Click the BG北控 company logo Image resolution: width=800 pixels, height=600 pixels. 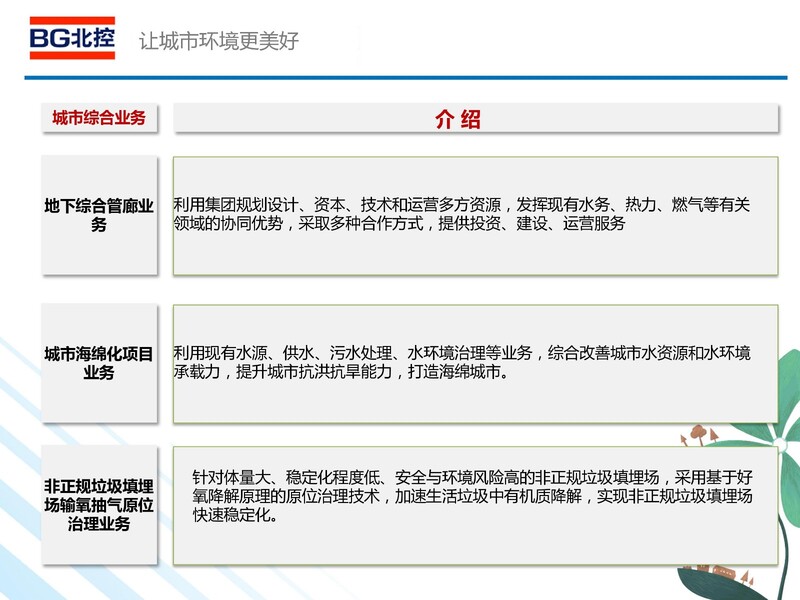pyautogui.click(x=72, y=38)
